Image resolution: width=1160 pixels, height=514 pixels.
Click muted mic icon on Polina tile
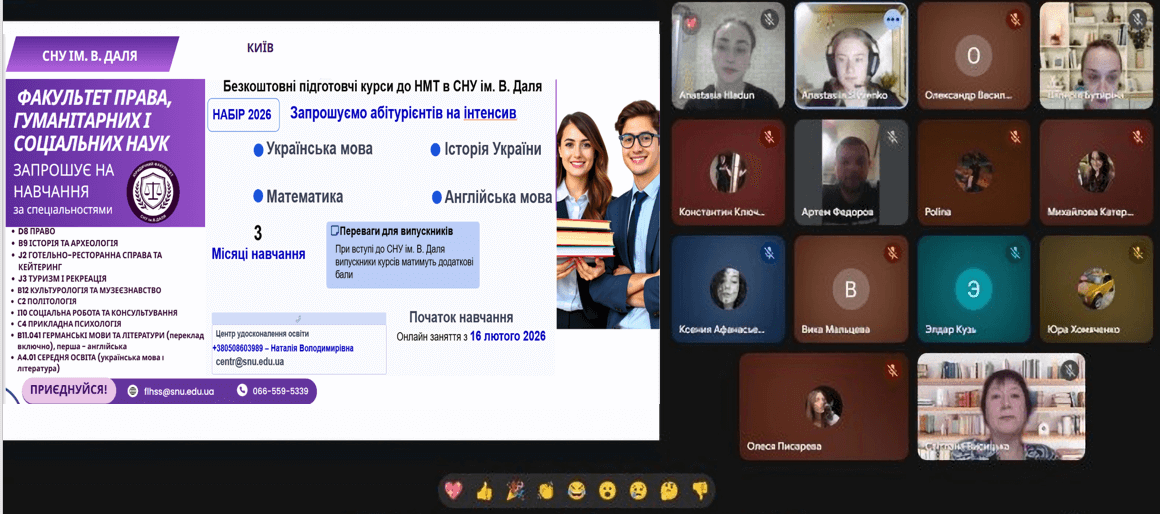tap(1016, 137)
